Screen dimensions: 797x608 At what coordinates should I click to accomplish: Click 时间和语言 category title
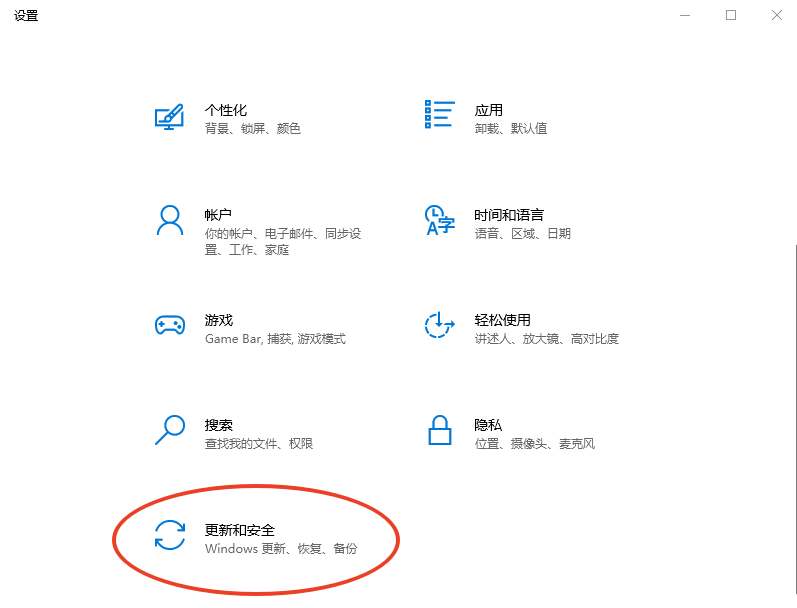(x=509, y=215)
